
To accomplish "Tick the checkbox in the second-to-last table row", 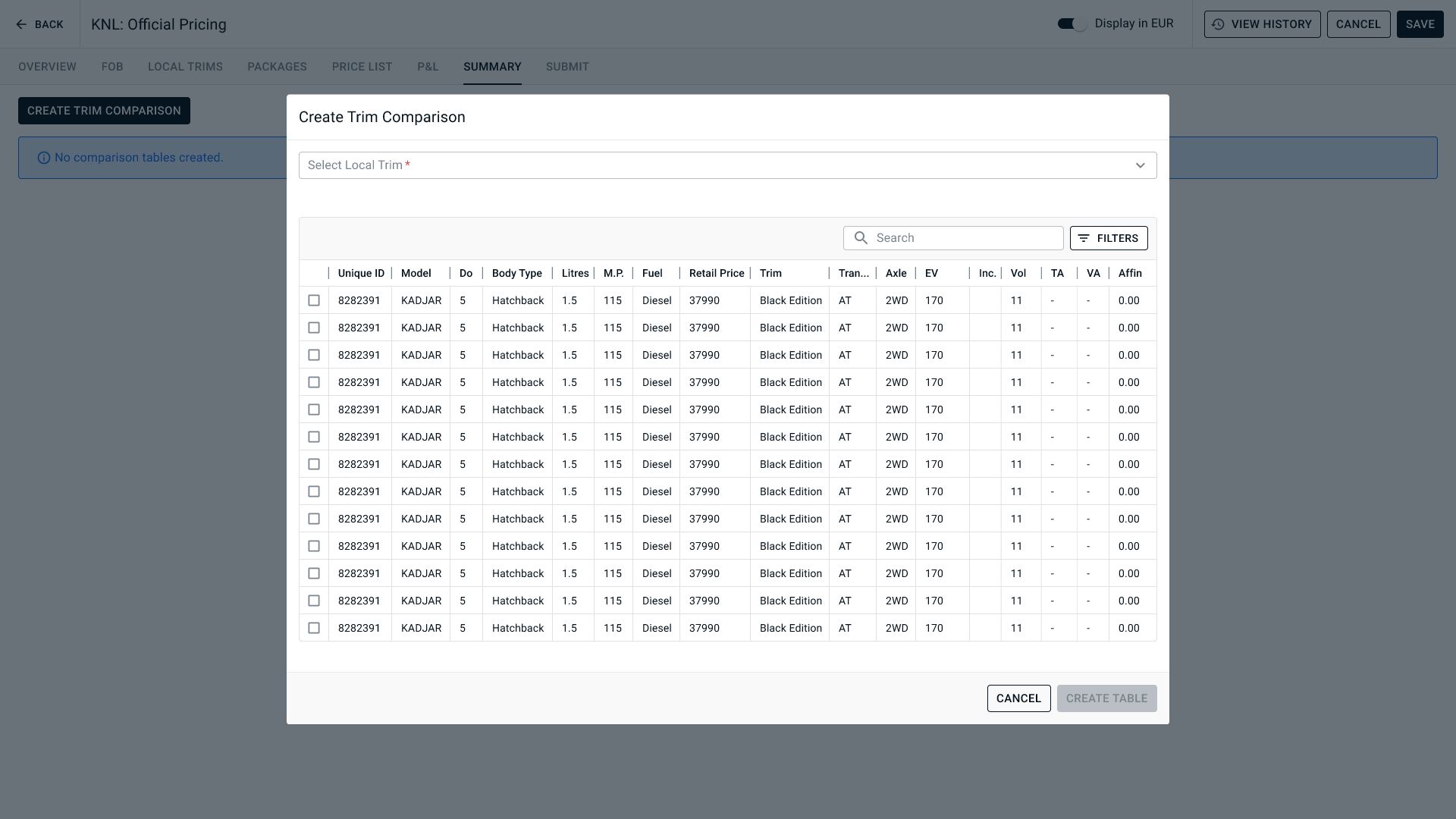I will point(314,601).
